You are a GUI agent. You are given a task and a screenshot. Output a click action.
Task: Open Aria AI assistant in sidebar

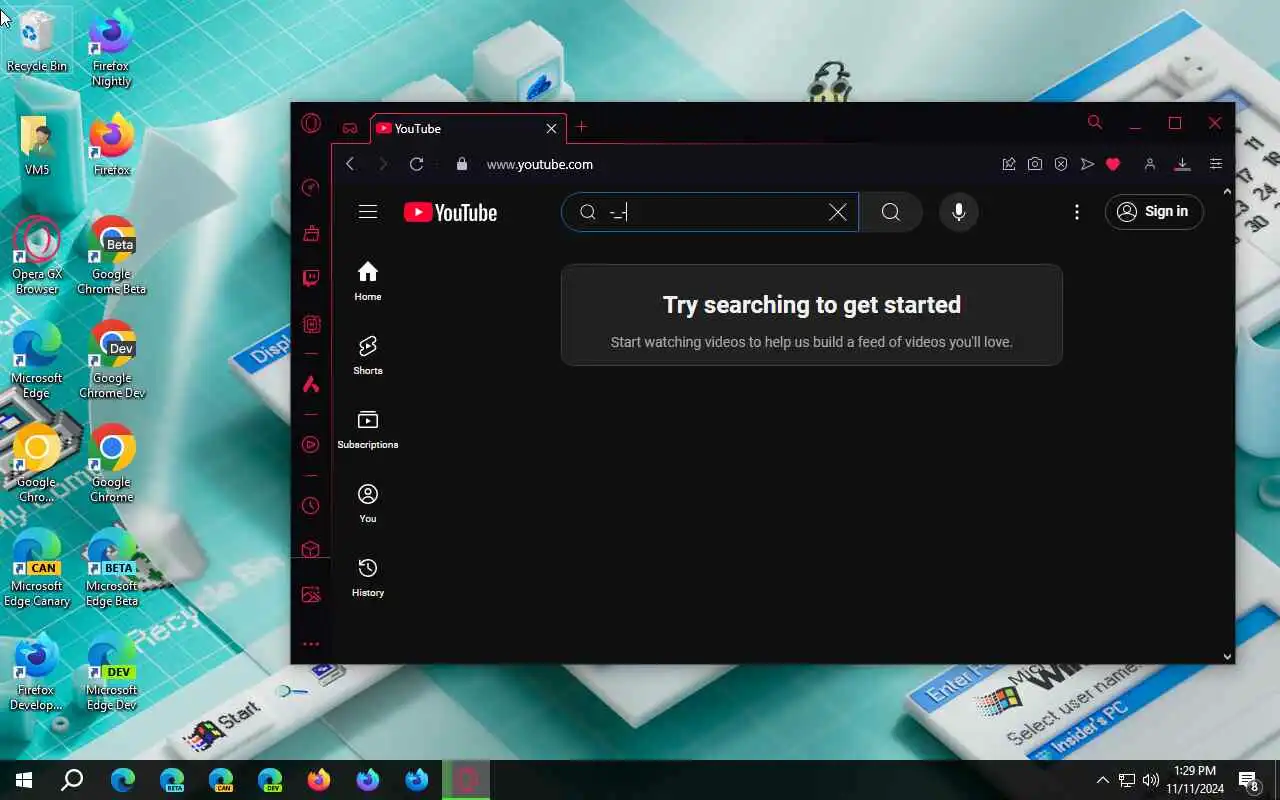(311, 384)
